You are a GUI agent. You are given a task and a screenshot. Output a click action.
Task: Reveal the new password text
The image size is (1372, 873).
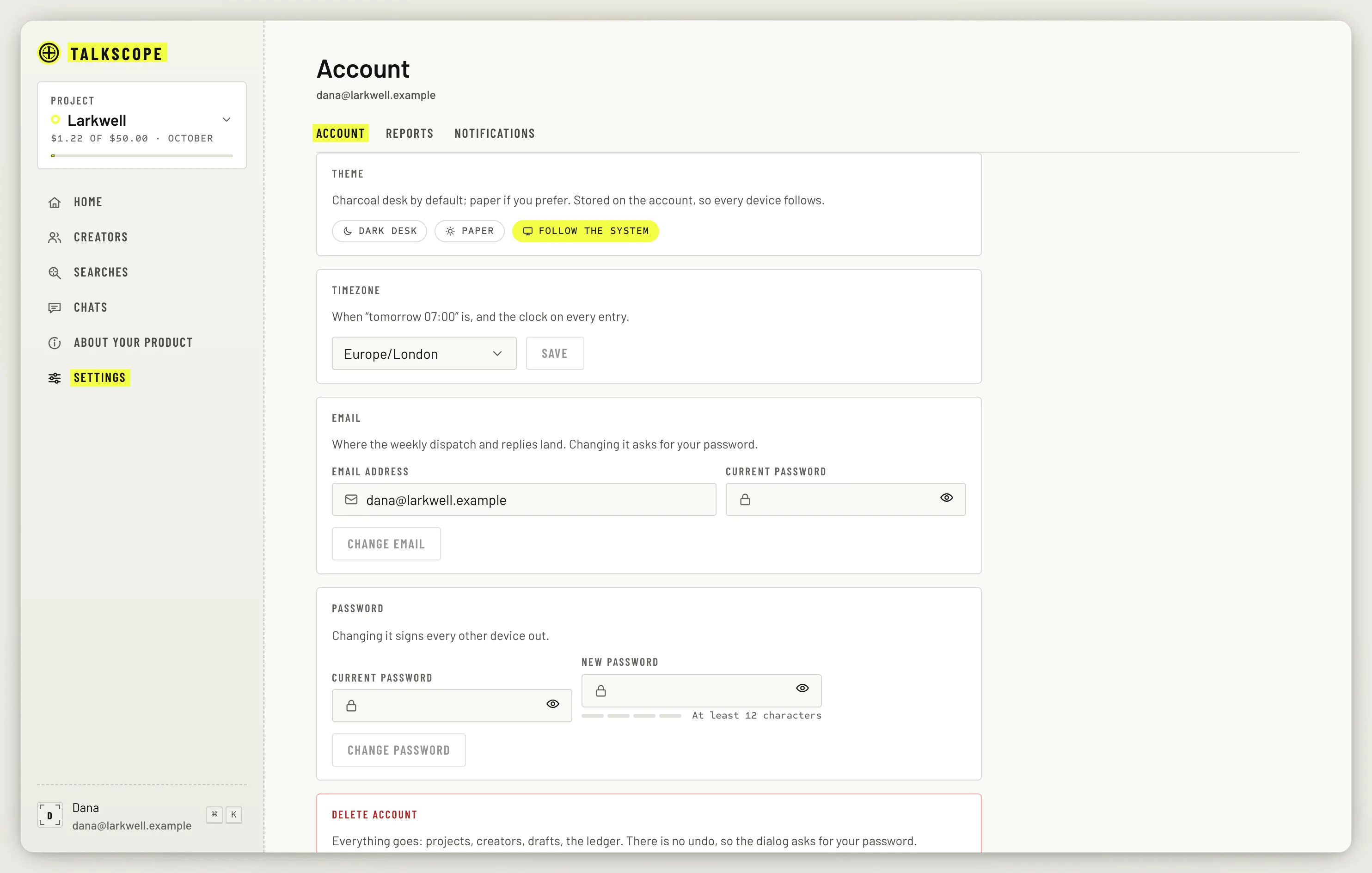coord(802,688)
